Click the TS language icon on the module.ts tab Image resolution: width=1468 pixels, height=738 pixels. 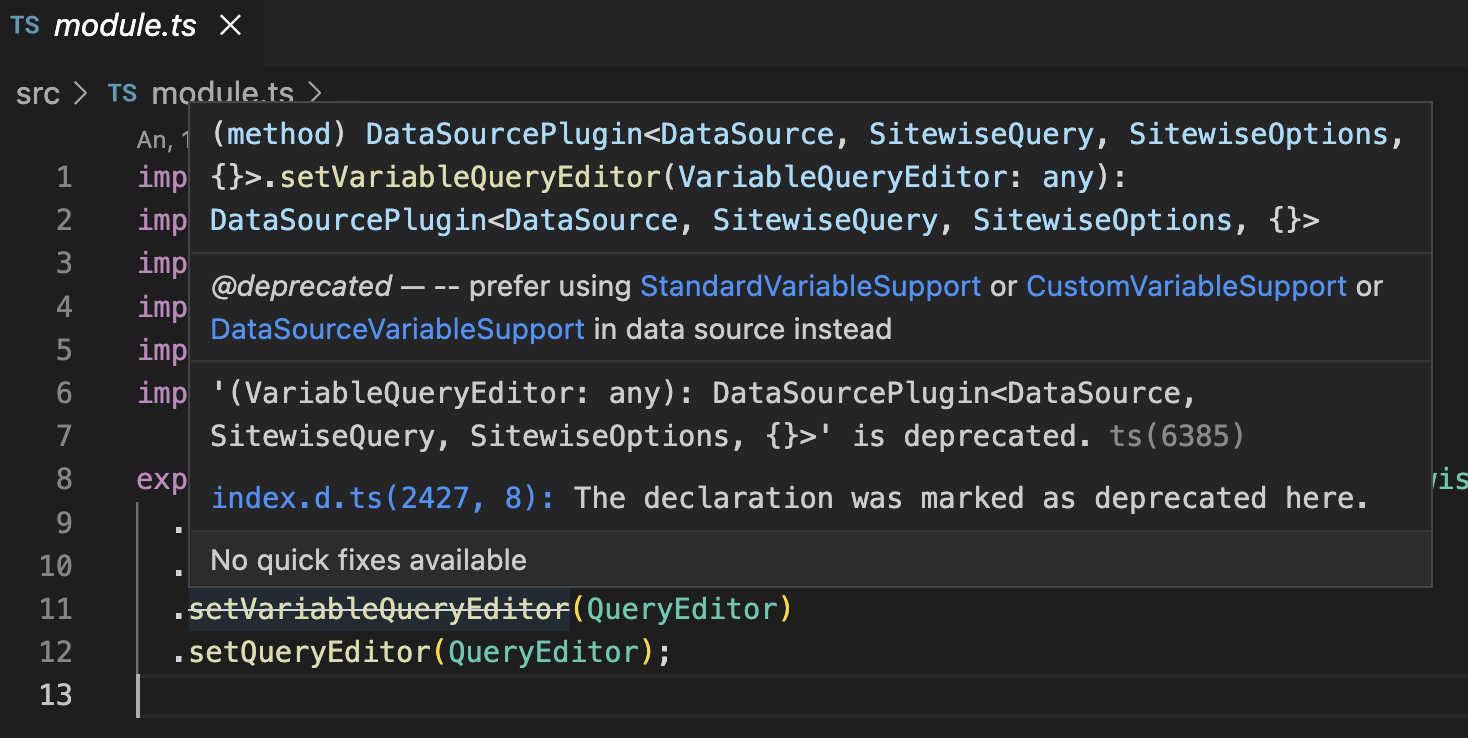click(x=24, y=25)
